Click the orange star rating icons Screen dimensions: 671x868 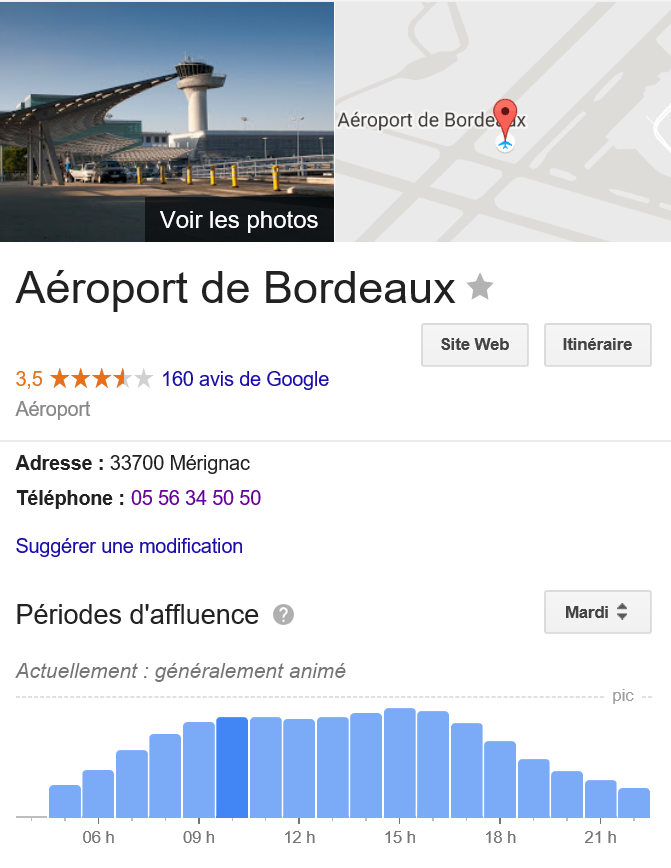coord(101,379)
